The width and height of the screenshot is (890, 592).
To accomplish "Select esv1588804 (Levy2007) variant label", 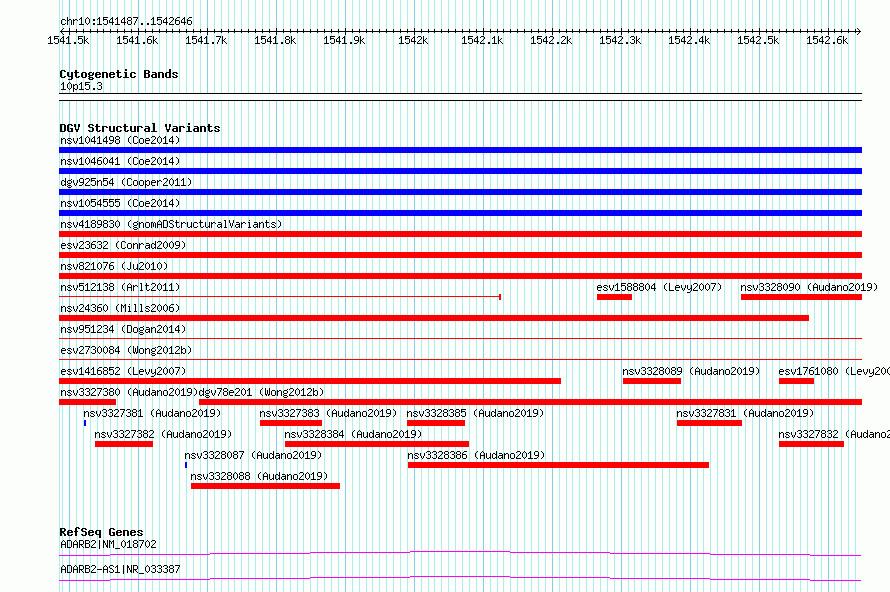I will (x=659, y=287).
